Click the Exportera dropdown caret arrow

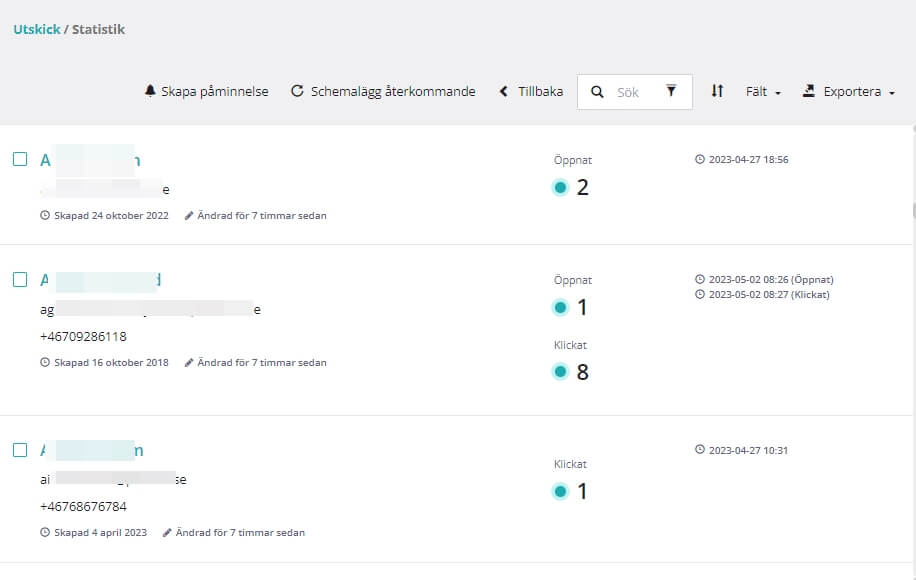[891, 93]
